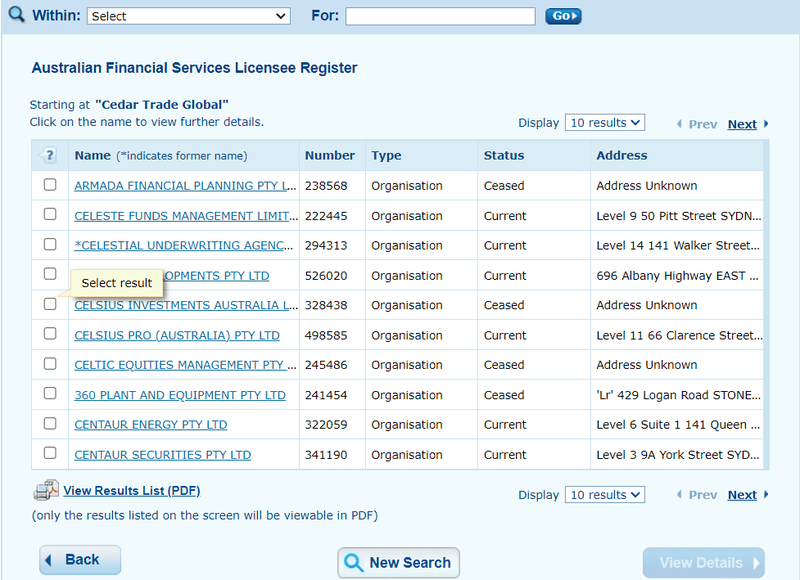Click address Level 6 Suite 1 141 Queen
Screen dimensions: 800x580
[x=678, y=424]
